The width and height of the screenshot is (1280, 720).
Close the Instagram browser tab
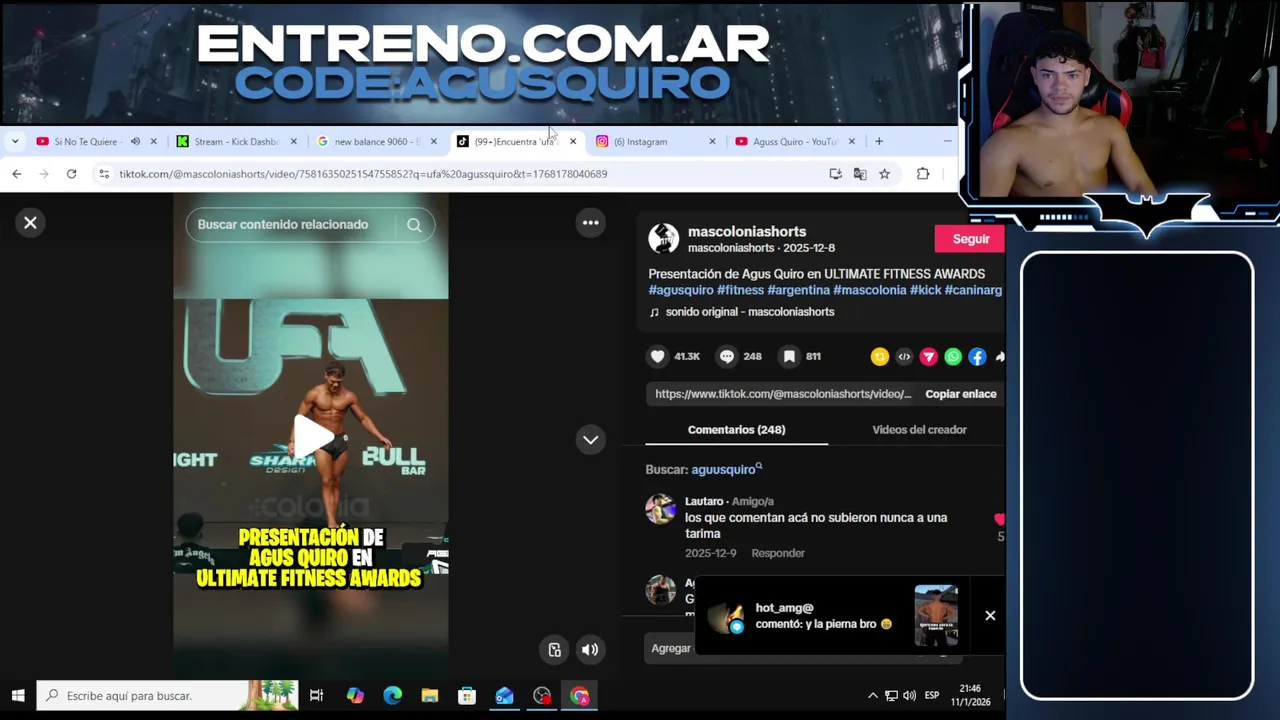712,142
